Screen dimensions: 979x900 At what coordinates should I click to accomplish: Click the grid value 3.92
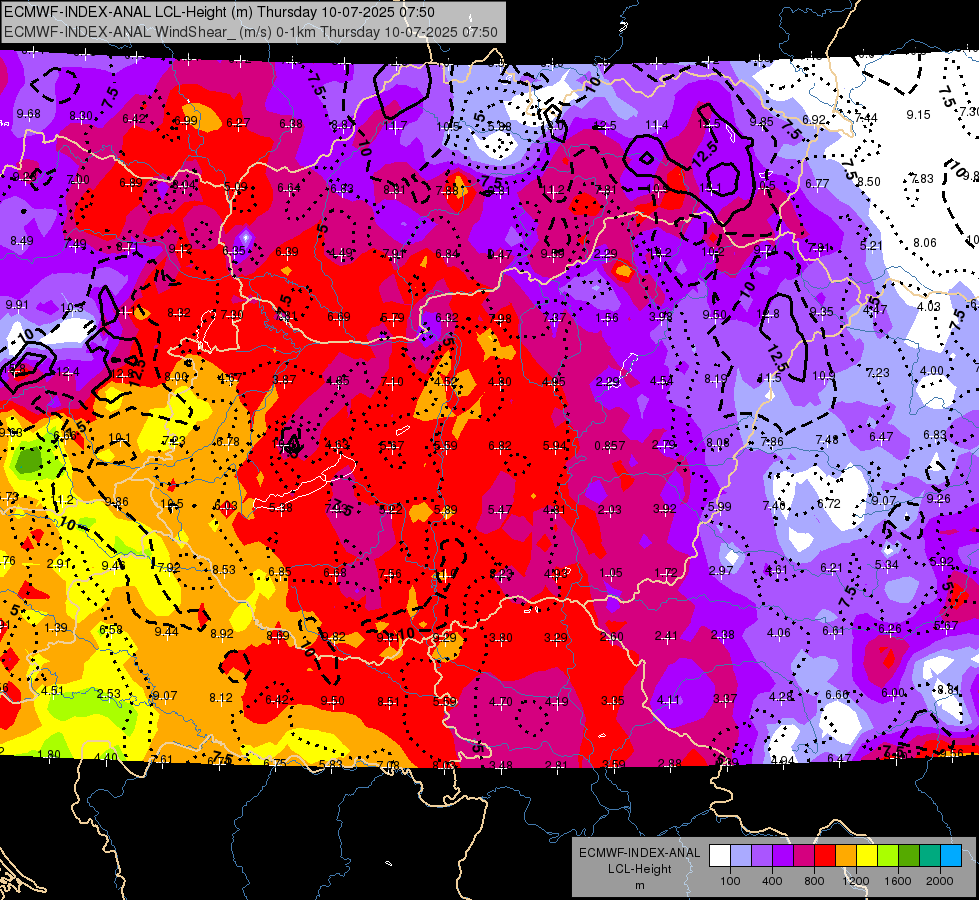click(665, 508)
